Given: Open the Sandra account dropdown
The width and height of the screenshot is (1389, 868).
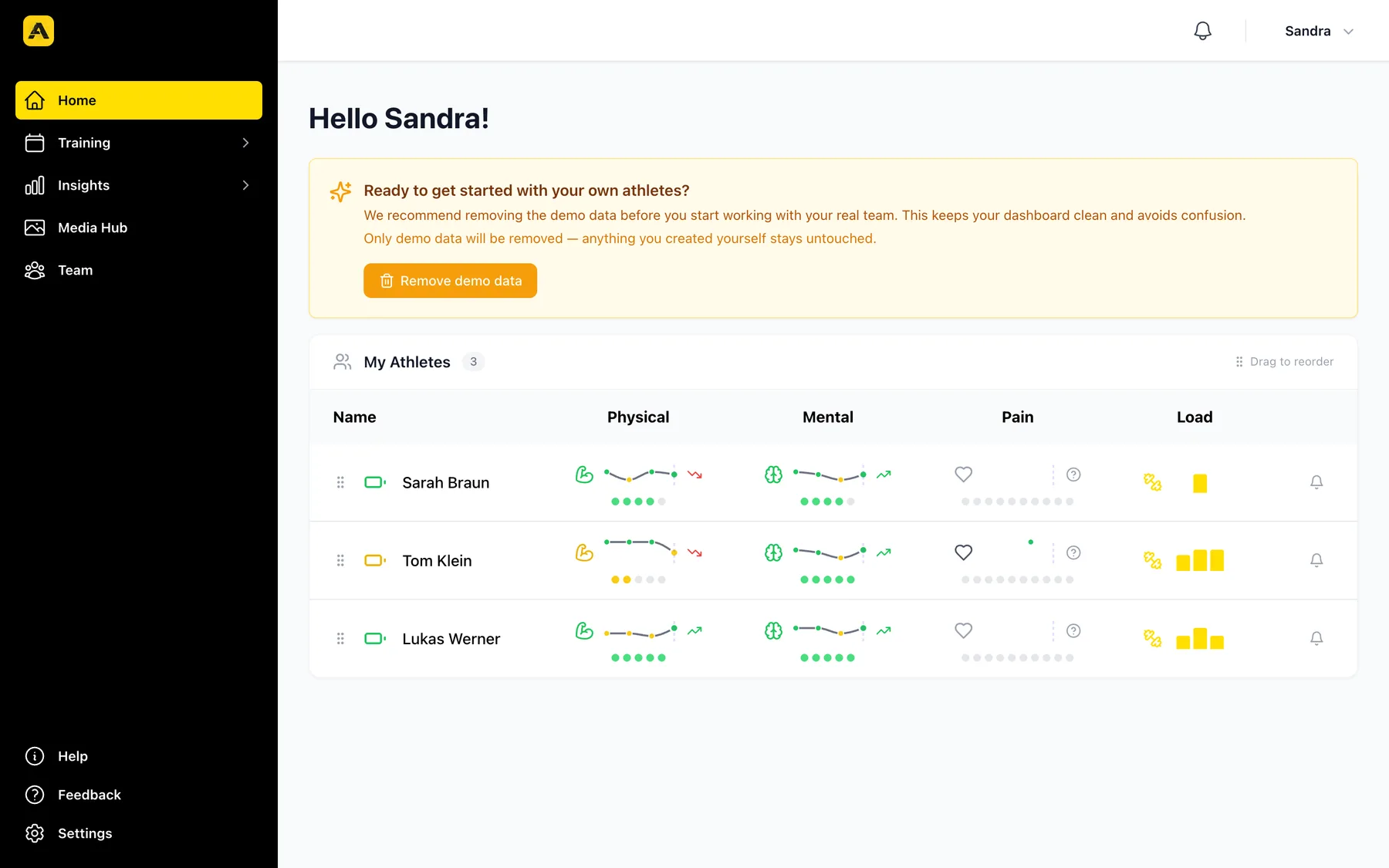Looking at the screenshot, I should (1319, 31).
